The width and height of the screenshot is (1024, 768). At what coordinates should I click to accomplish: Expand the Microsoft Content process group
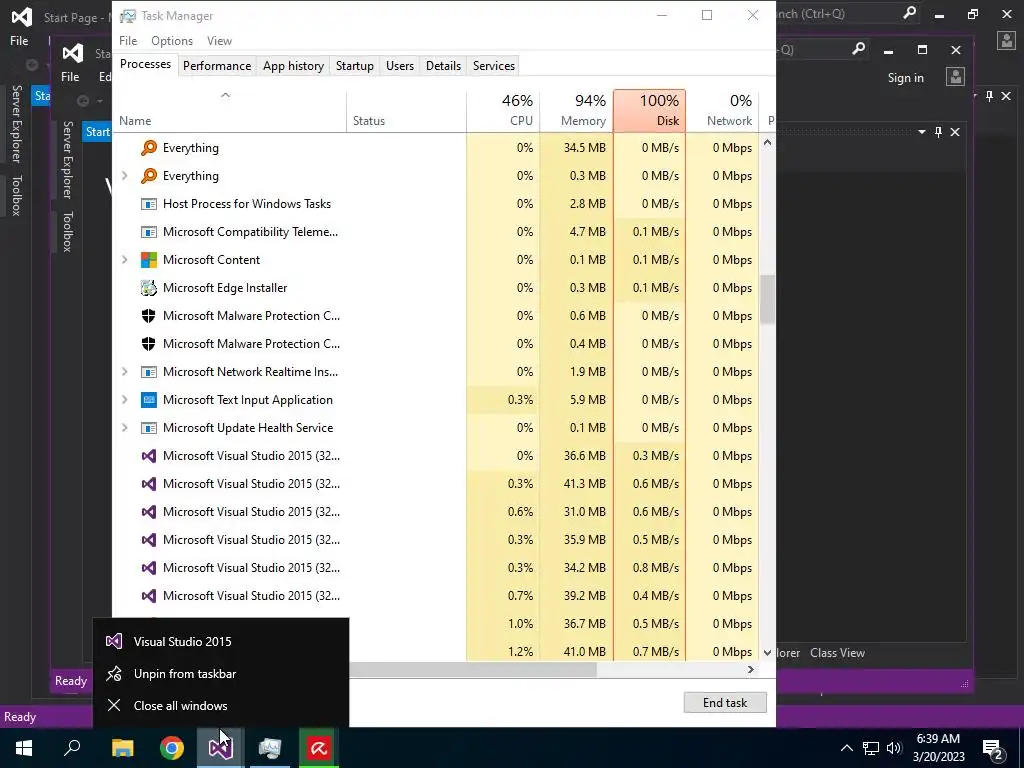coord(125,260)
